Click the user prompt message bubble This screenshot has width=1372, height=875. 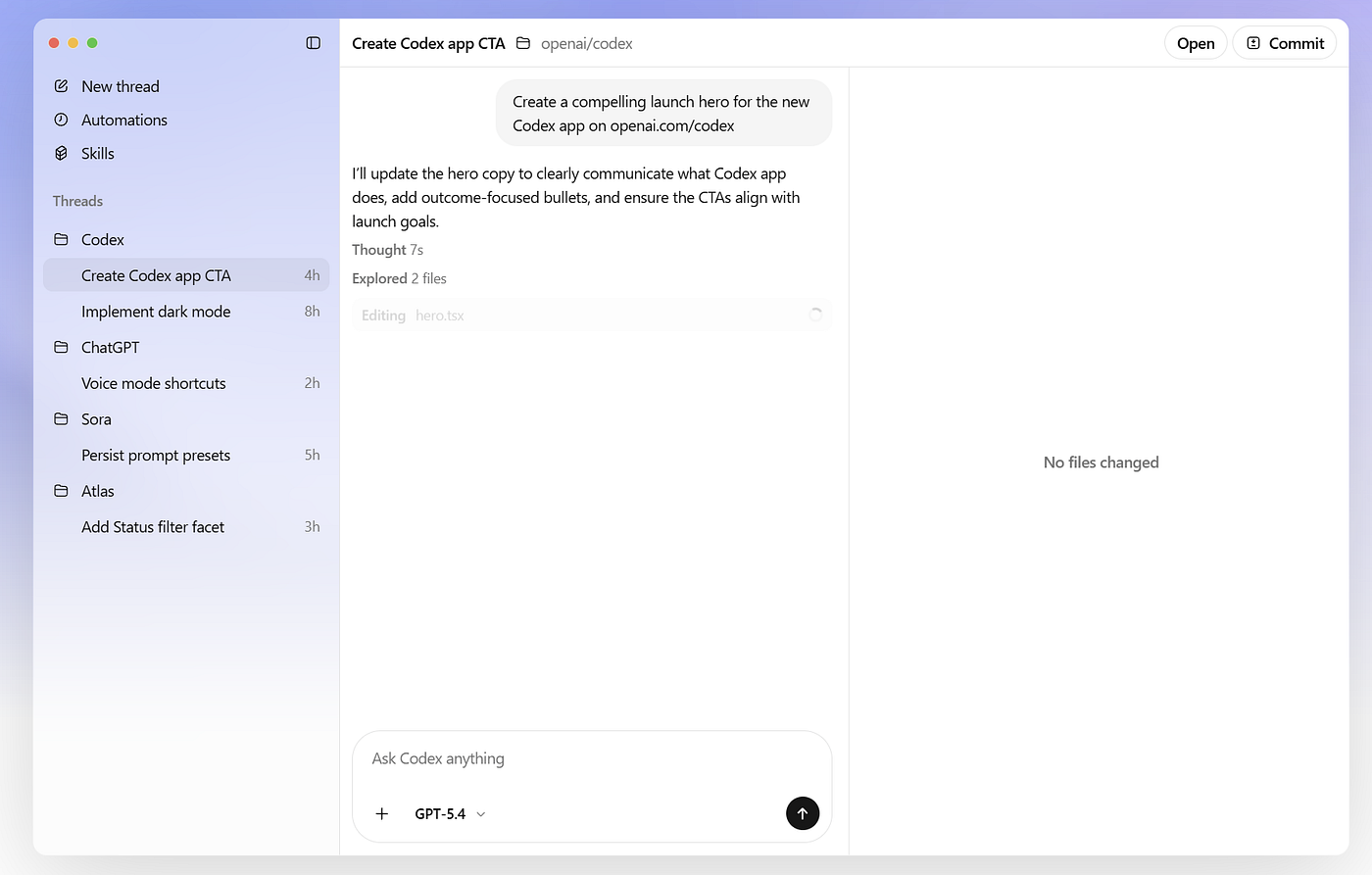click(x=663, y=113)
